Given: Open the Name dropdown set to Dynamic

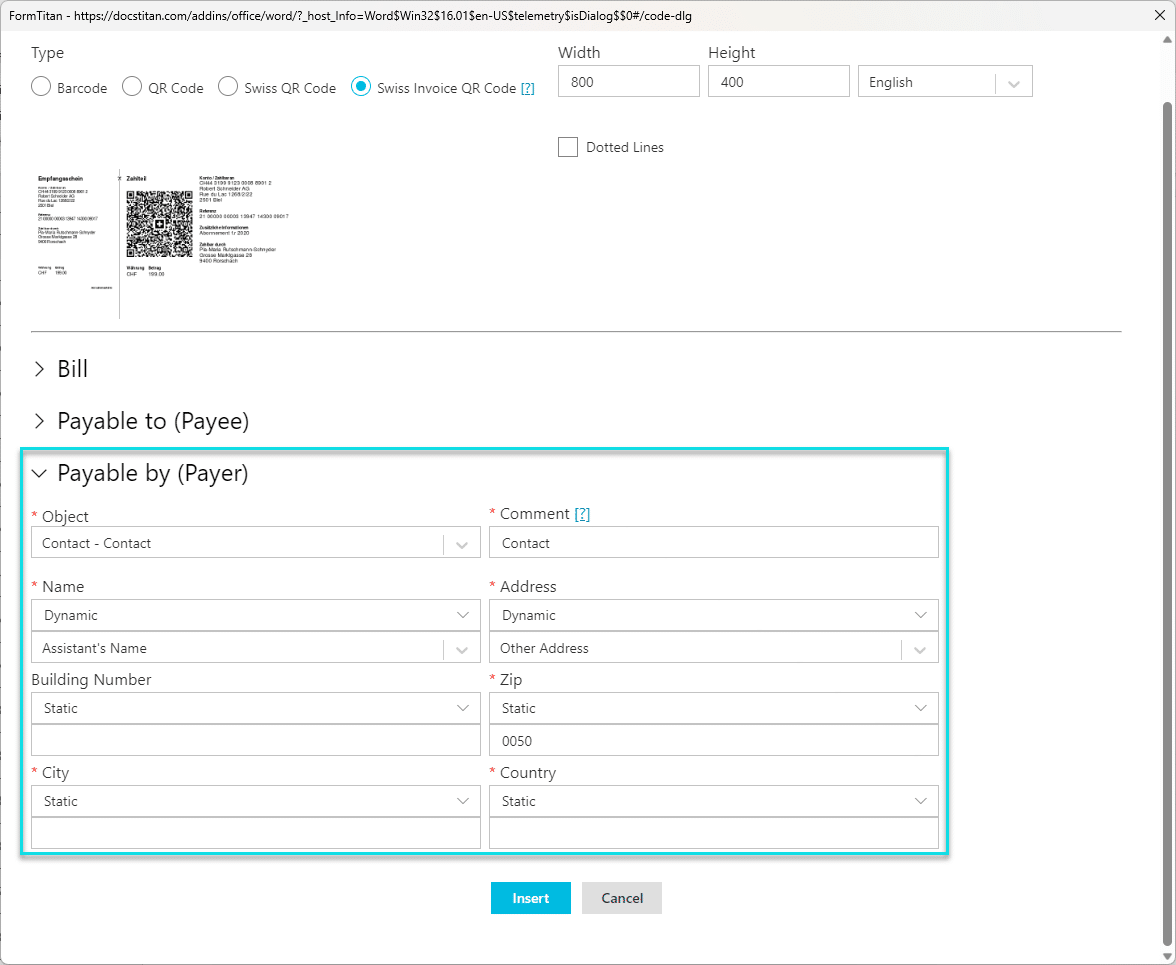Looking at the screenshot, I should (x=461, y=615).
